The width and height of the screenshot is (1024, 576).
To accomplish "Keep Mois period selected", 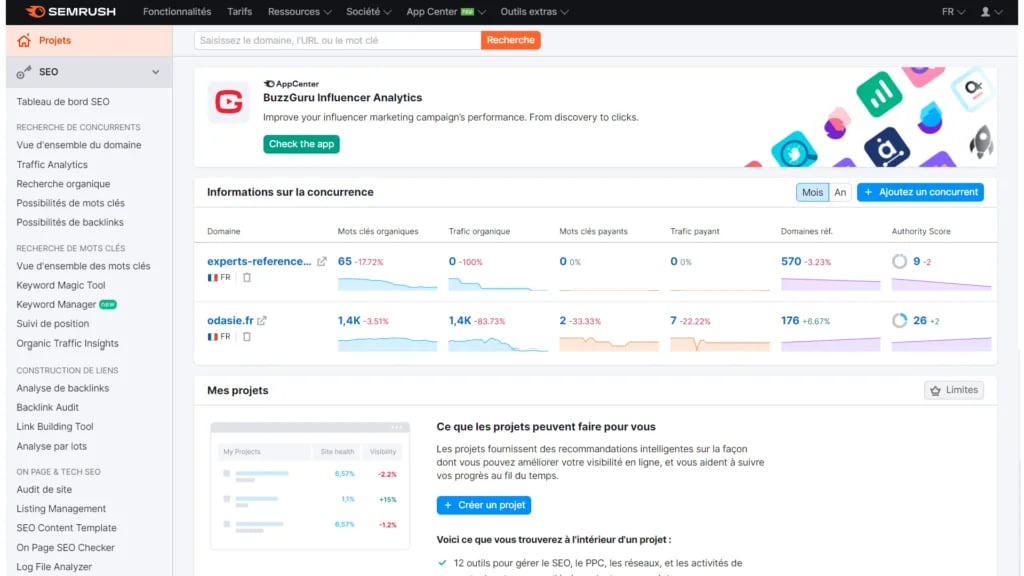I will (812, 190).
